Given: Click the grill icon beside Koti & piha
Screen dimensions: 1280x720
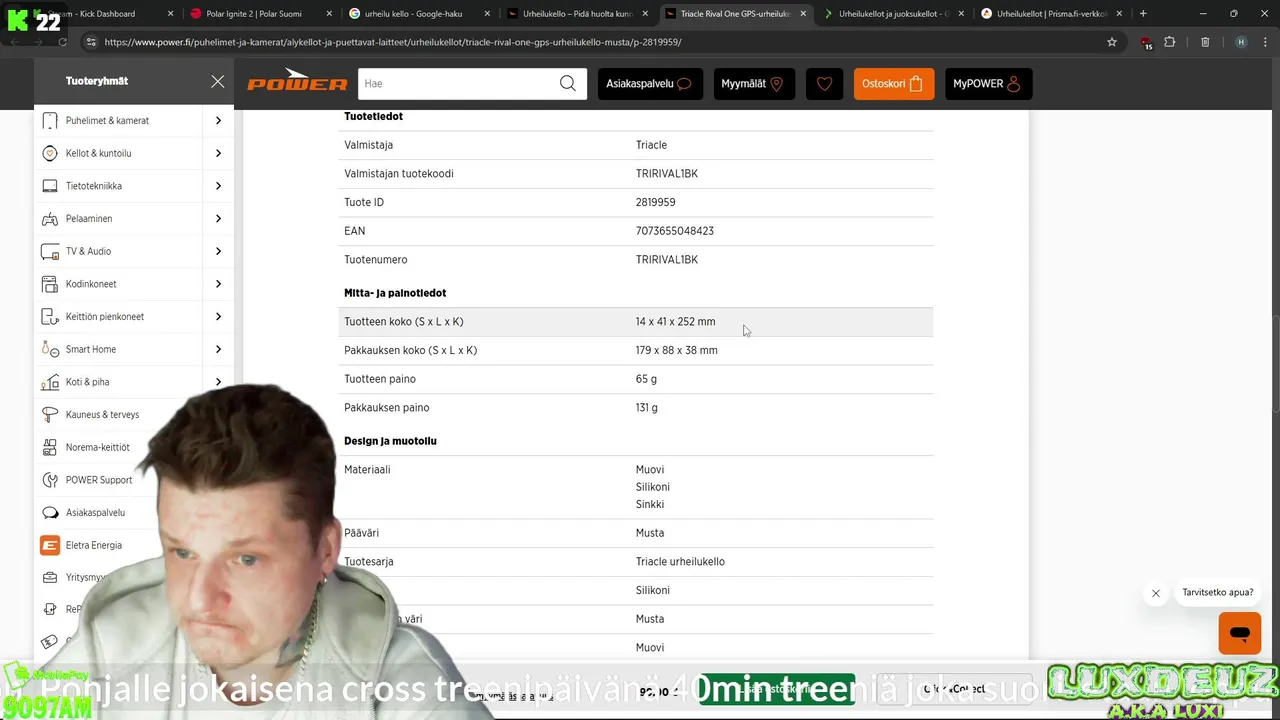Looking at the screenshot, I should click(x=50, y=382).
